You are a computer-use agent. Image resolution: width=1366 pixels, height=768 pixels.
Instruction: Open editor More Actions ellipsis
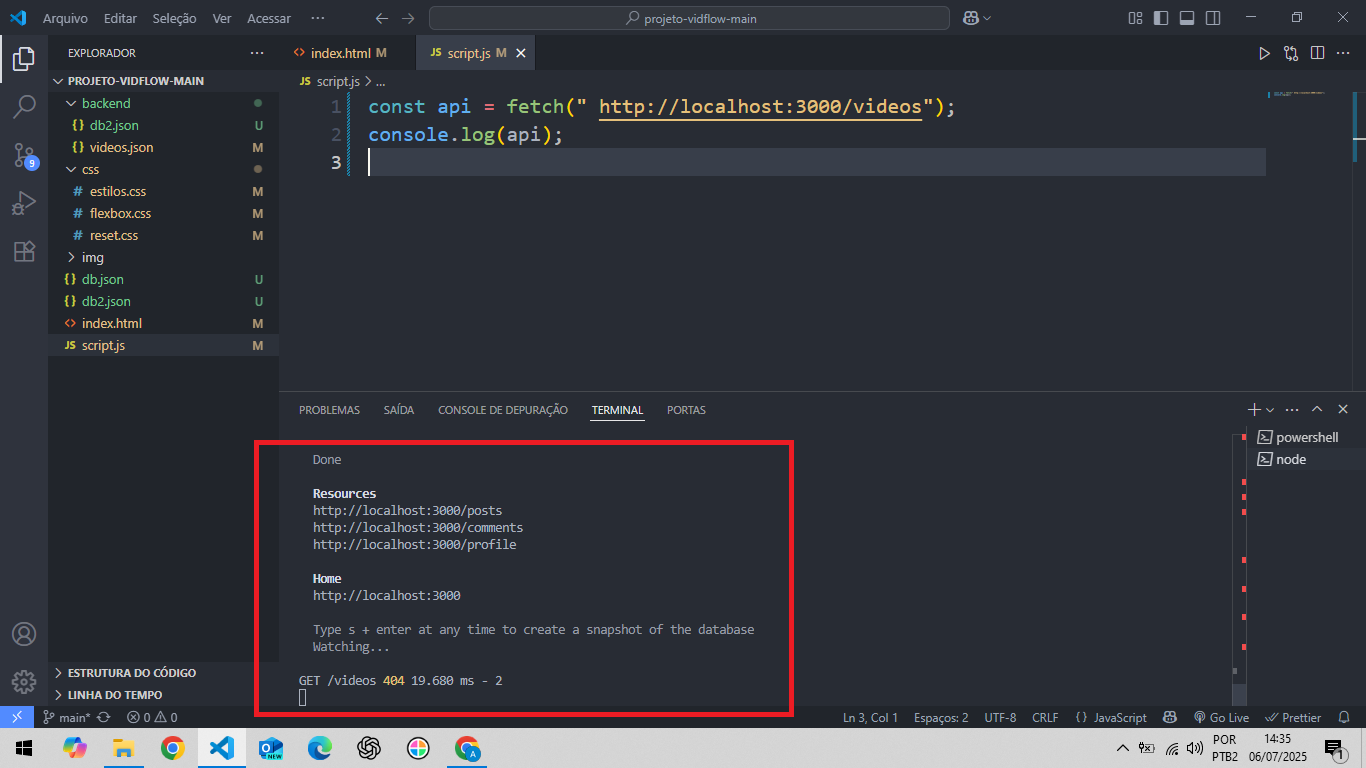pos(1344,53)
